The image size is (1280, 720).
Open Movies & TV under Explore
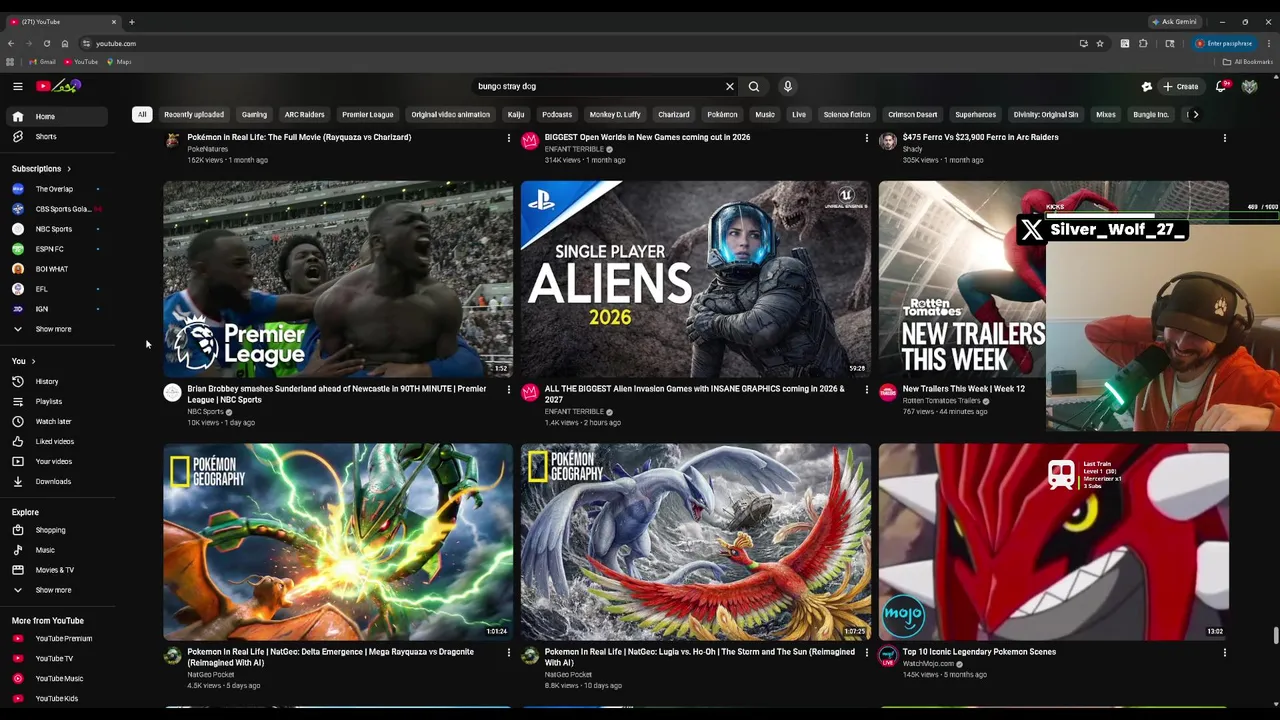point(58,570)
